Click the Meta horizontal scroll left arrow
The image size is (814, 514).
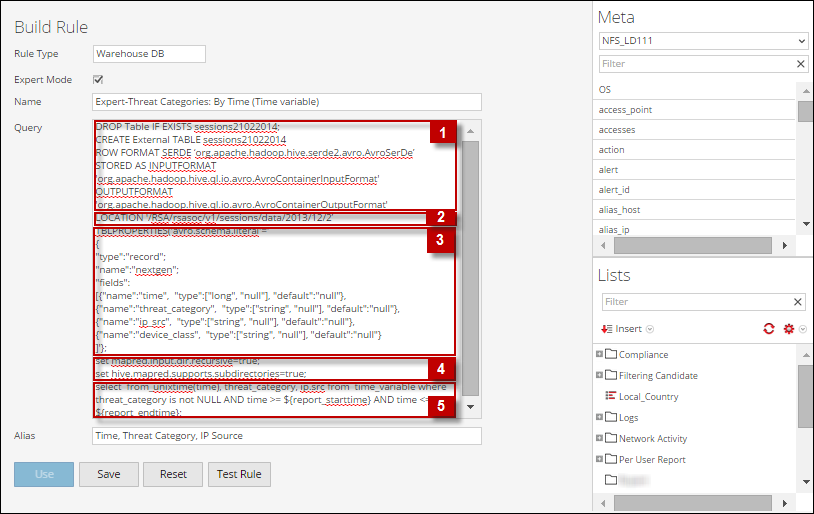tap(603, 245)
